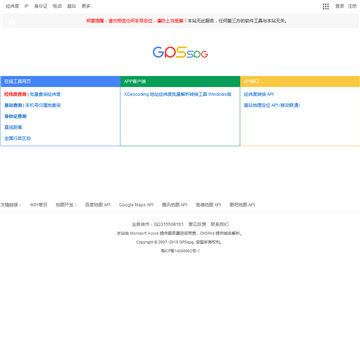
Task: Open the 手机号归属地查询 link
Action: point(43,105)
